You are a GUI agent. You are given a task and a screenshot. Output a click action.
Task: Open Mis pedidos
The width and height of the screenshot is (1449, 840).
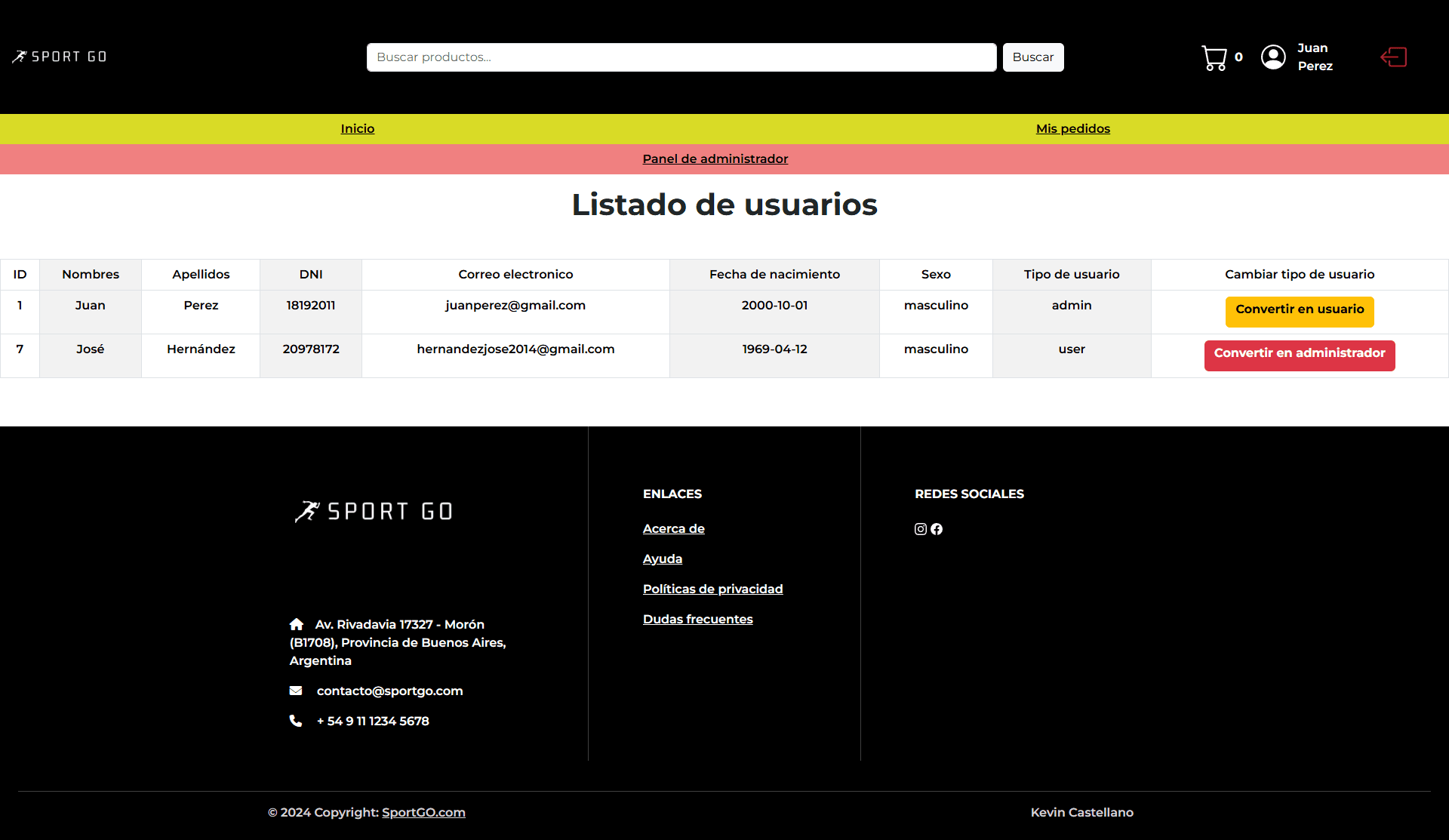click(x=1072, y=128)
